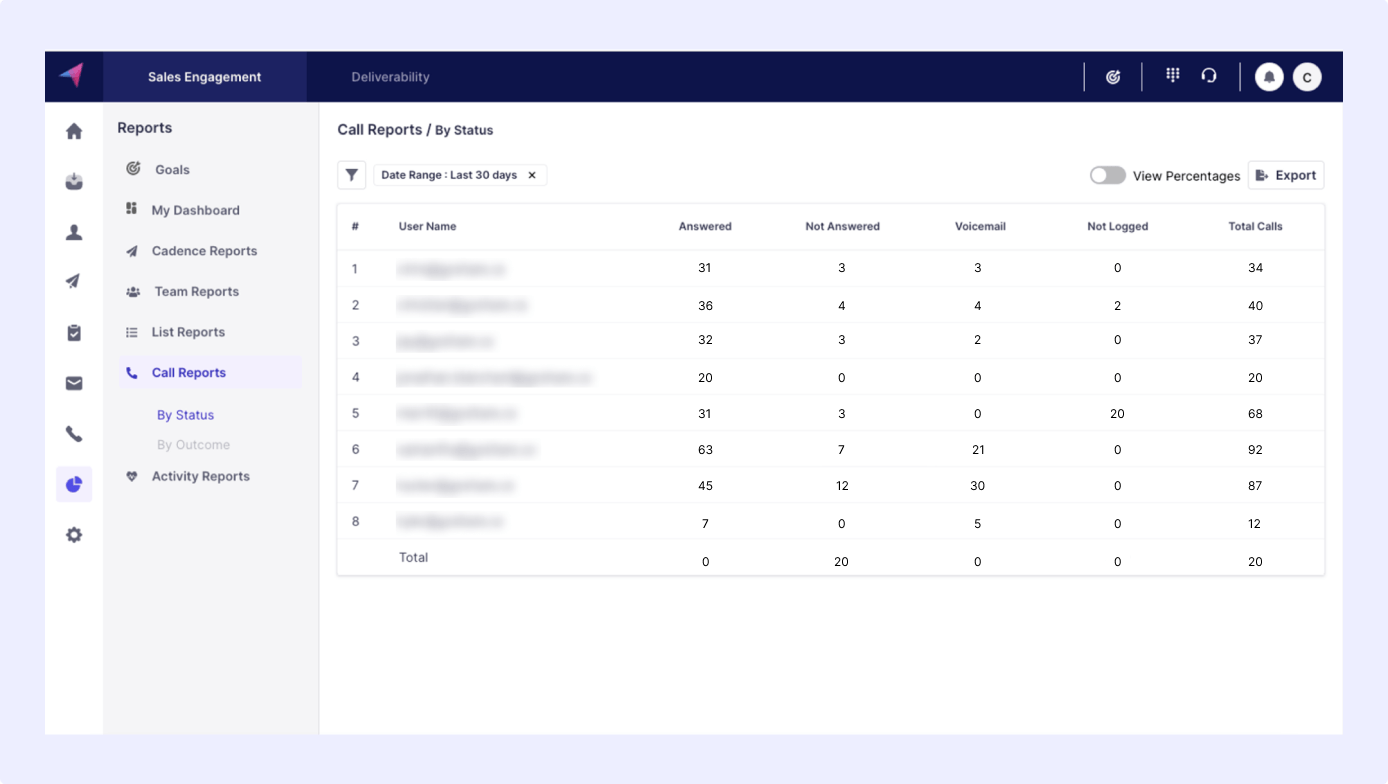Click the home icon in left sidebar

(x=74, y=131)
